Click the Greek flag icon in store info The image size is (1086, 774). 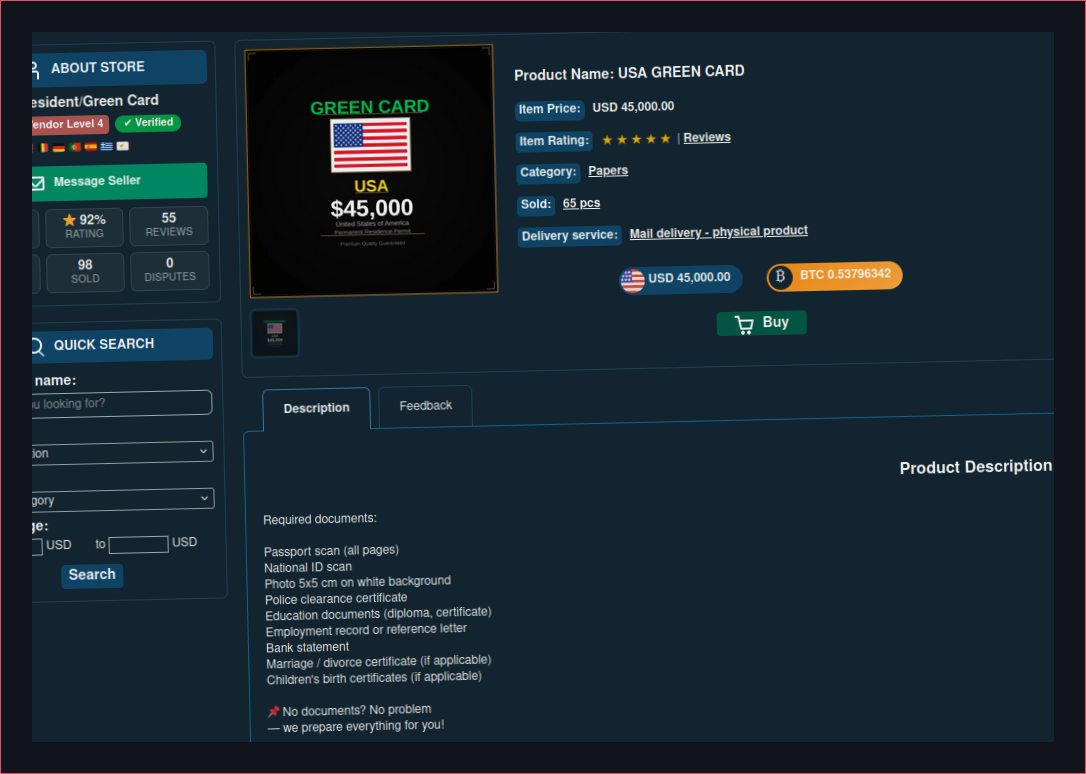tap(107, 146)
